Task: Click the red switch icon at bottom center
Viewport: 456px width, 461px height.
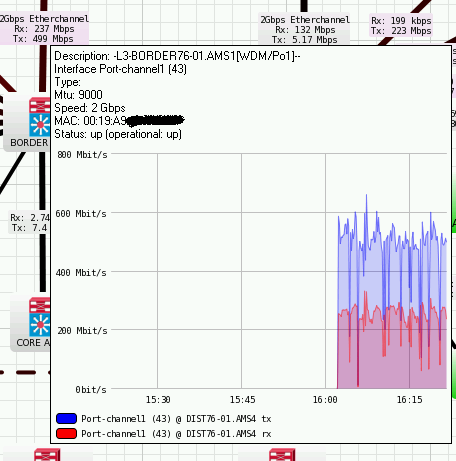Action: tap(282, 455)
